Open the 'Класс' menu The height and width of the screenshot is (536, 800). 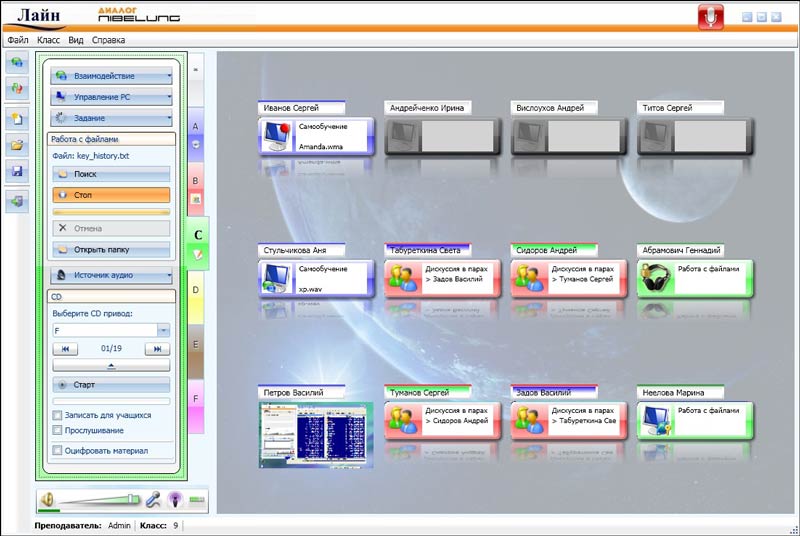pos(48,40)
